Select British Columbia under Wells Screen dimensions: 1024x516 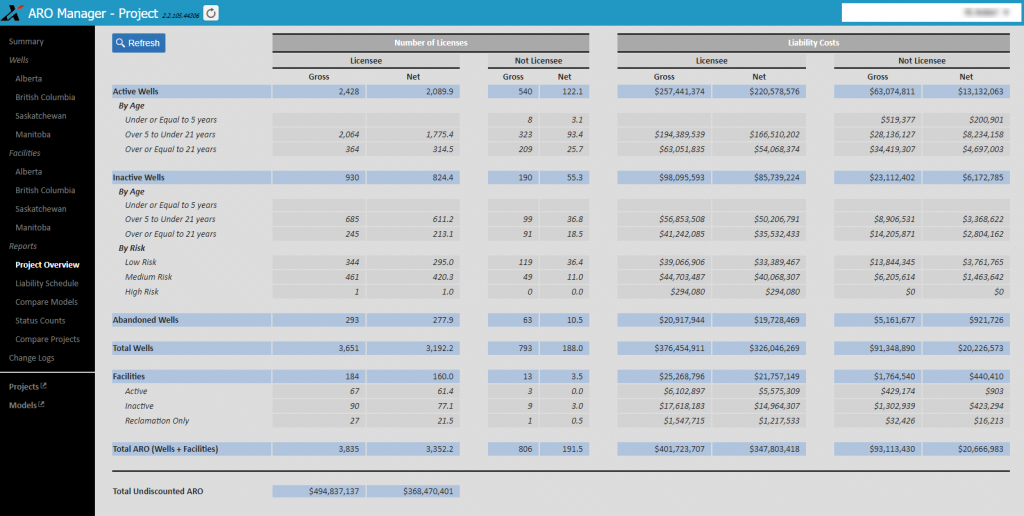coord(45,97)
